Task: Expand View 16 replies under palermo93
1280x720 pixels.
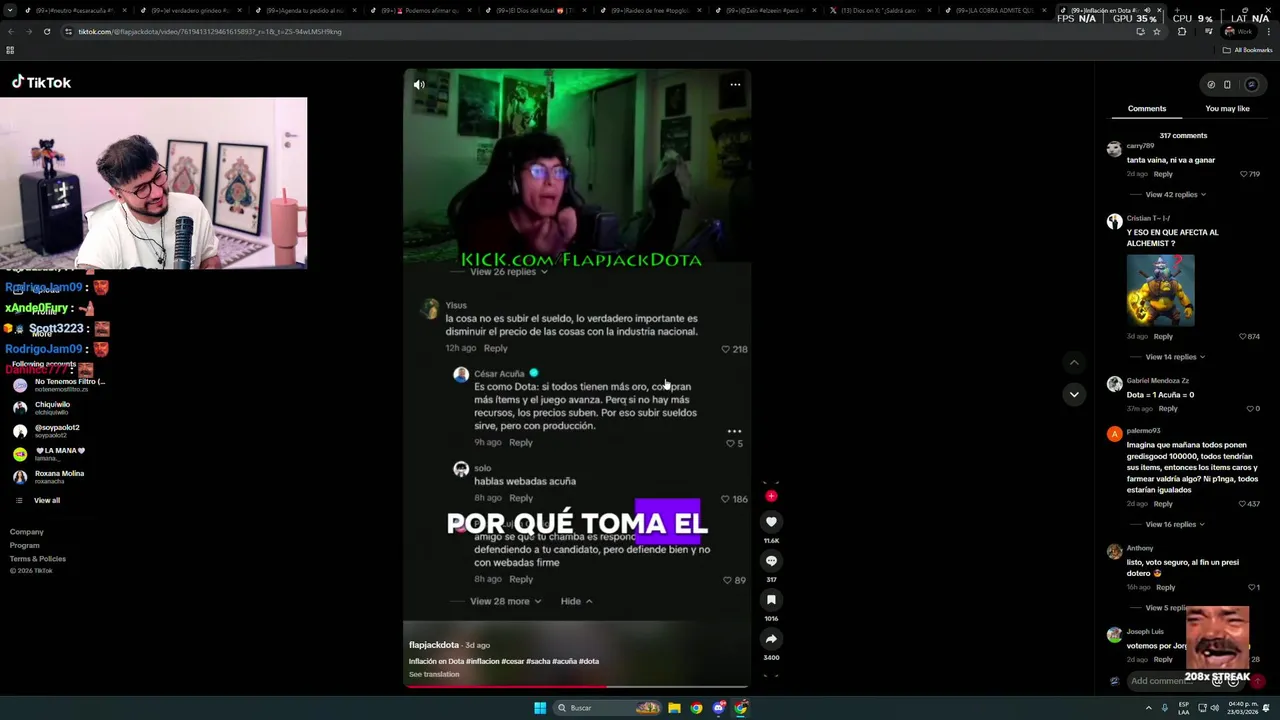Action: [1175, 524]
